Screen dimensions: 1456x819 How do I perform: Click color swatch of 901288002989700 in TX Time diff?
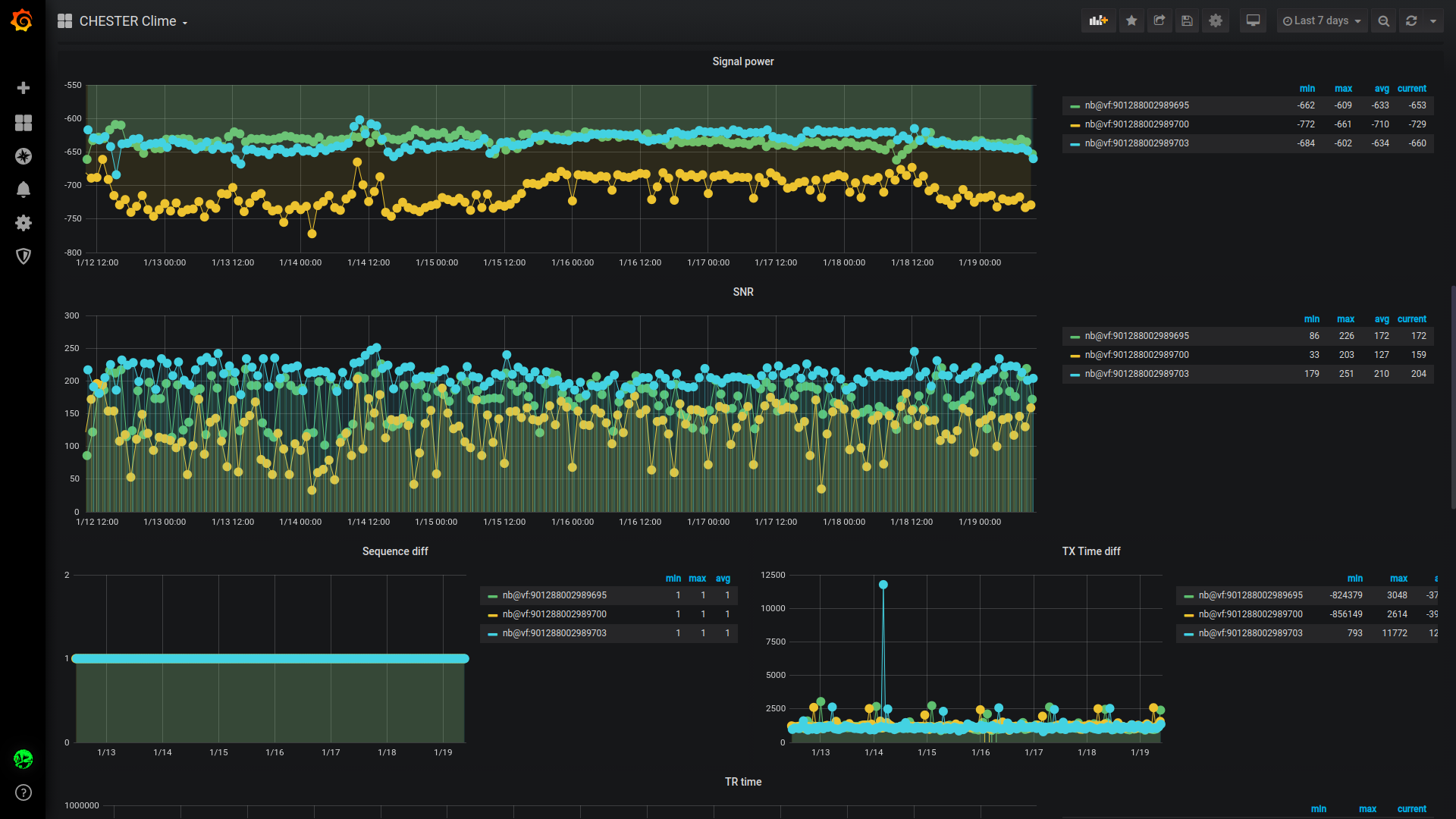click(1188, 615)
